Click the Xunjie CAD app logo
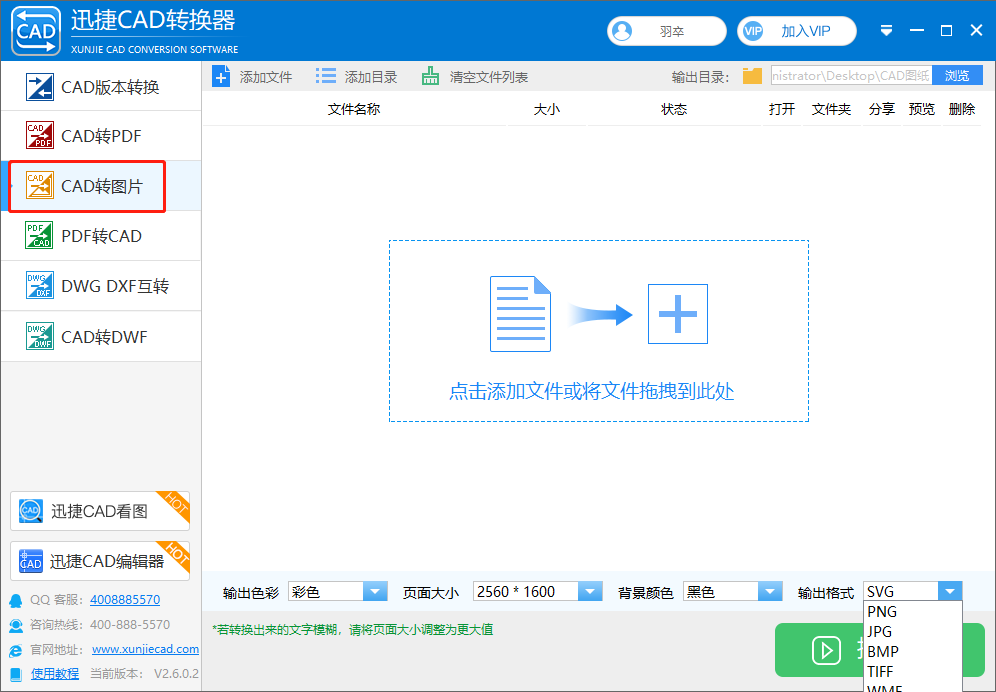The height and width of the screenshot is (692, 996). 36,31
